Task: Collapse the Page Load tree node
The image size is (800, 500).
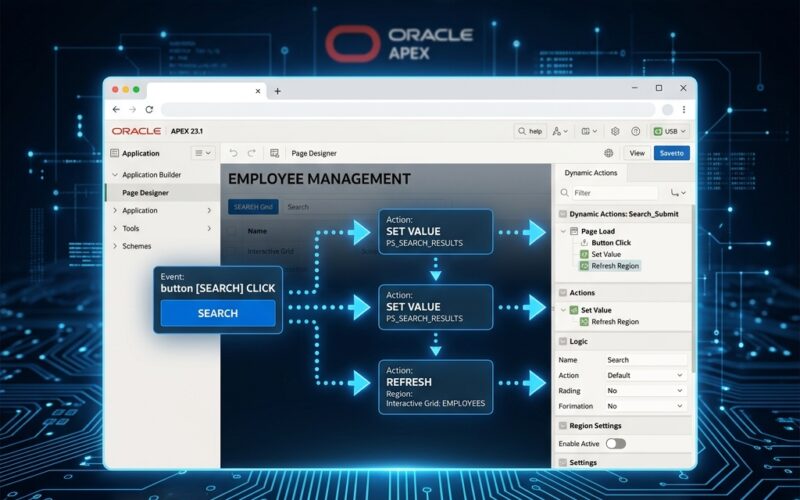Action: point(563,231)
